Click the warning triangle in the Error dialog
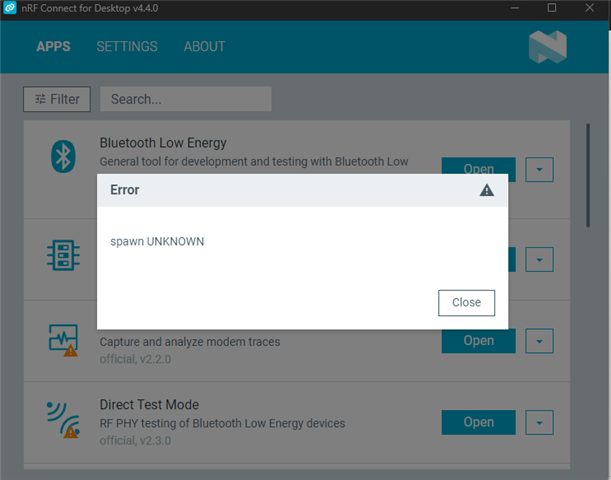This screenshot has height=480, width=611. (487, 190)
